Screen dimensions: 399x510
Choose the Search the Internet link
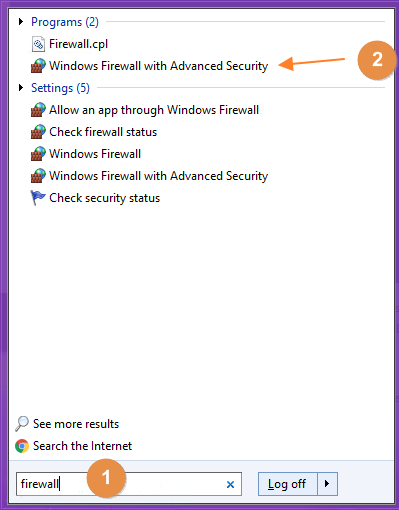click(83, 446)
